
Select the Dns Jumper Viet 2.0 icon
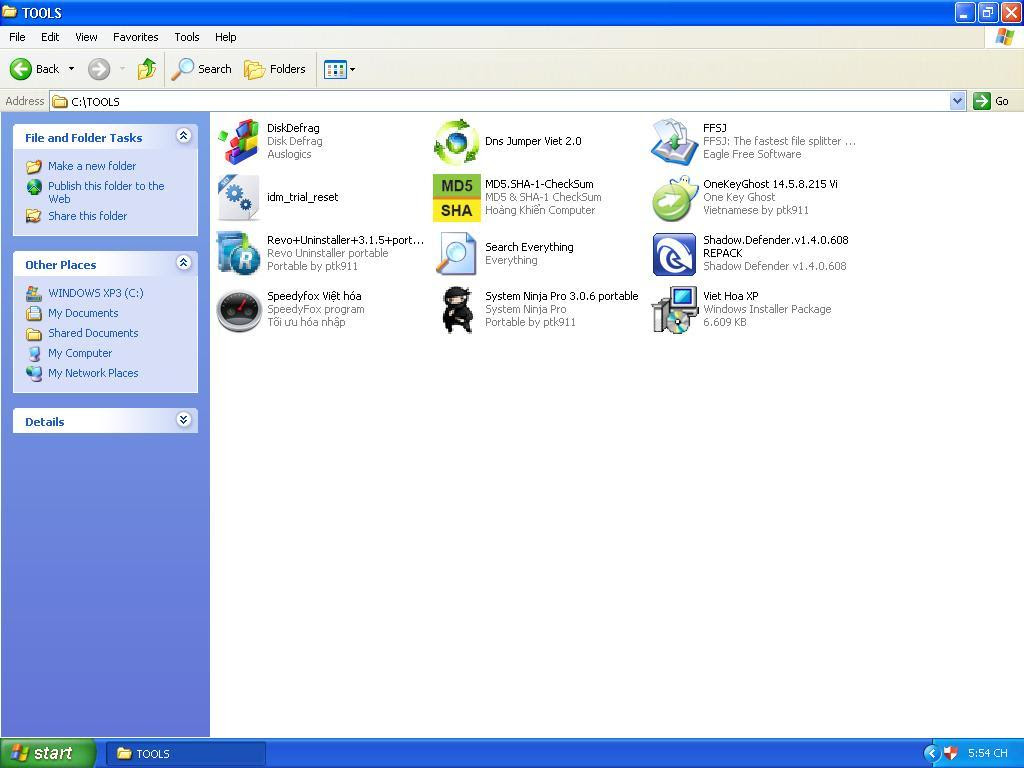(456, 141)
